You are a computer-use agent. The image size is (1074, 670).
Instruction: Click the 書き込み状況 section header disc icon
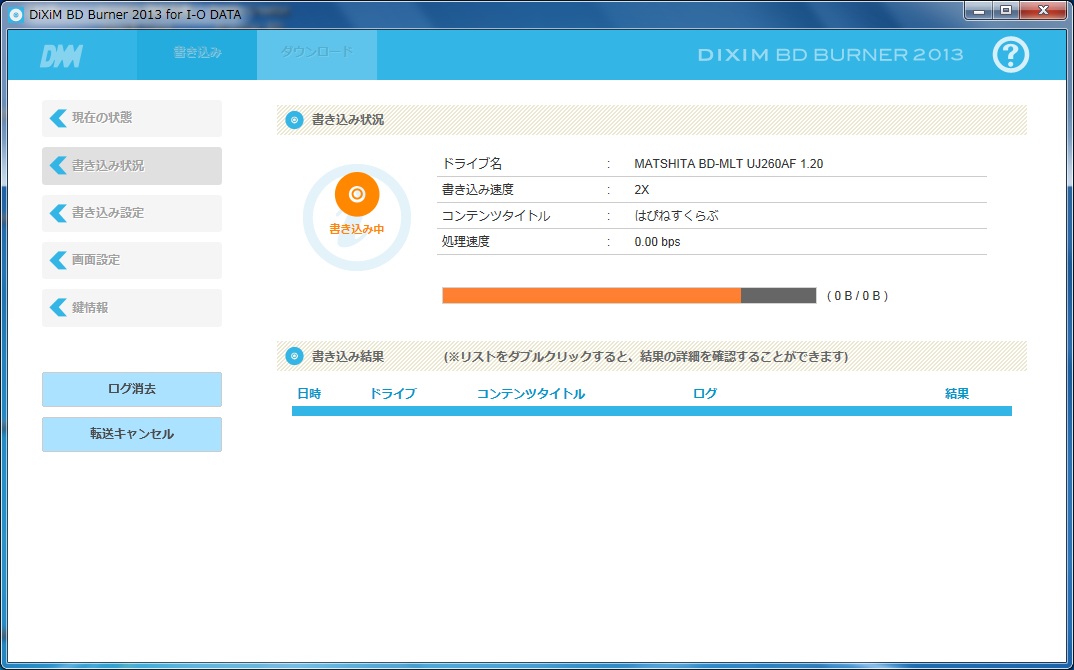[294, 120]
